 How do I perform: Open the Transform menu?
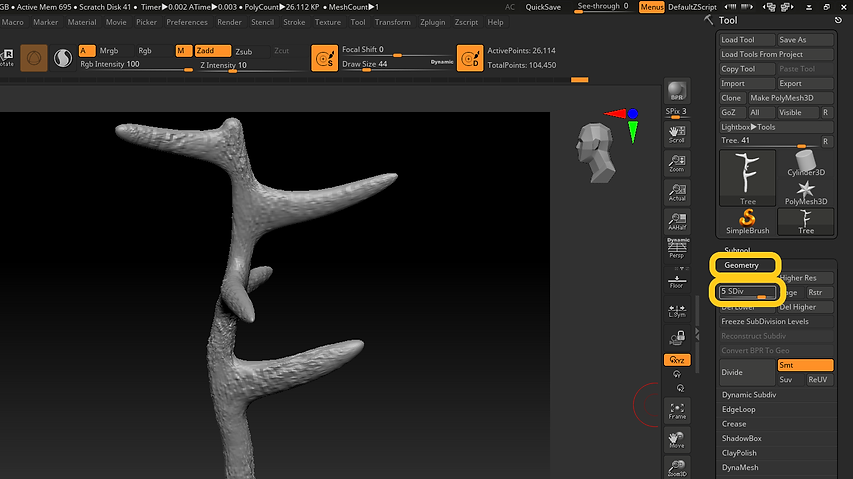(x=392, y=22)
